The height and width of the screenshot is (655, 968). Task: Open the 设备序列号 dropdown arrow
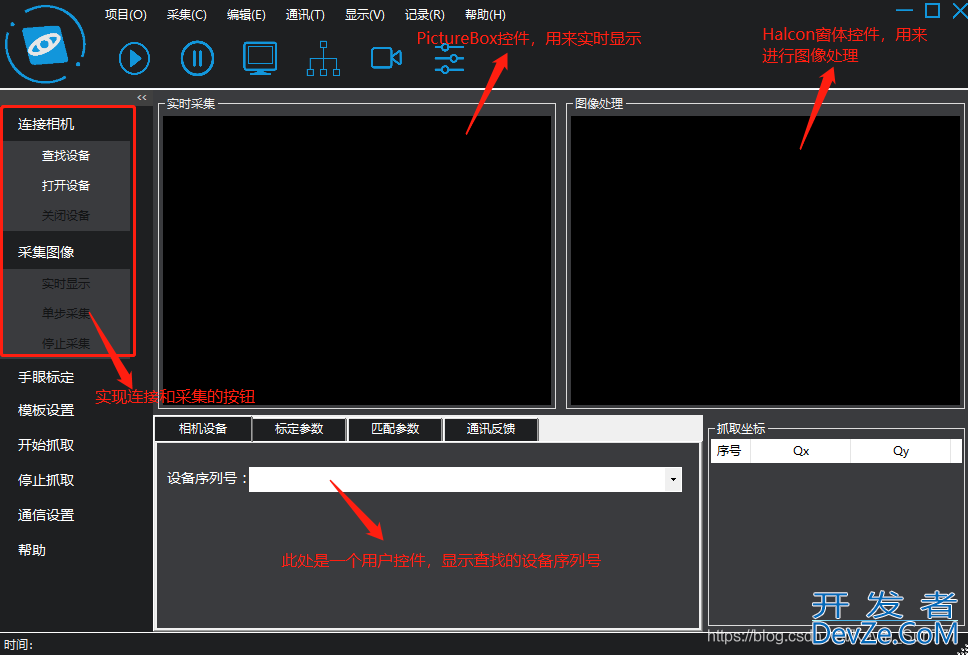(x=673, y=479)
